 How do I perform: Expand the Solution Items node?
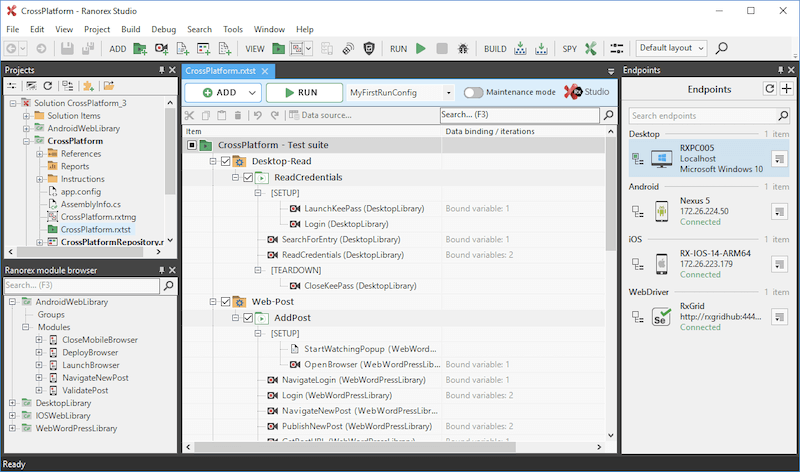26,116
